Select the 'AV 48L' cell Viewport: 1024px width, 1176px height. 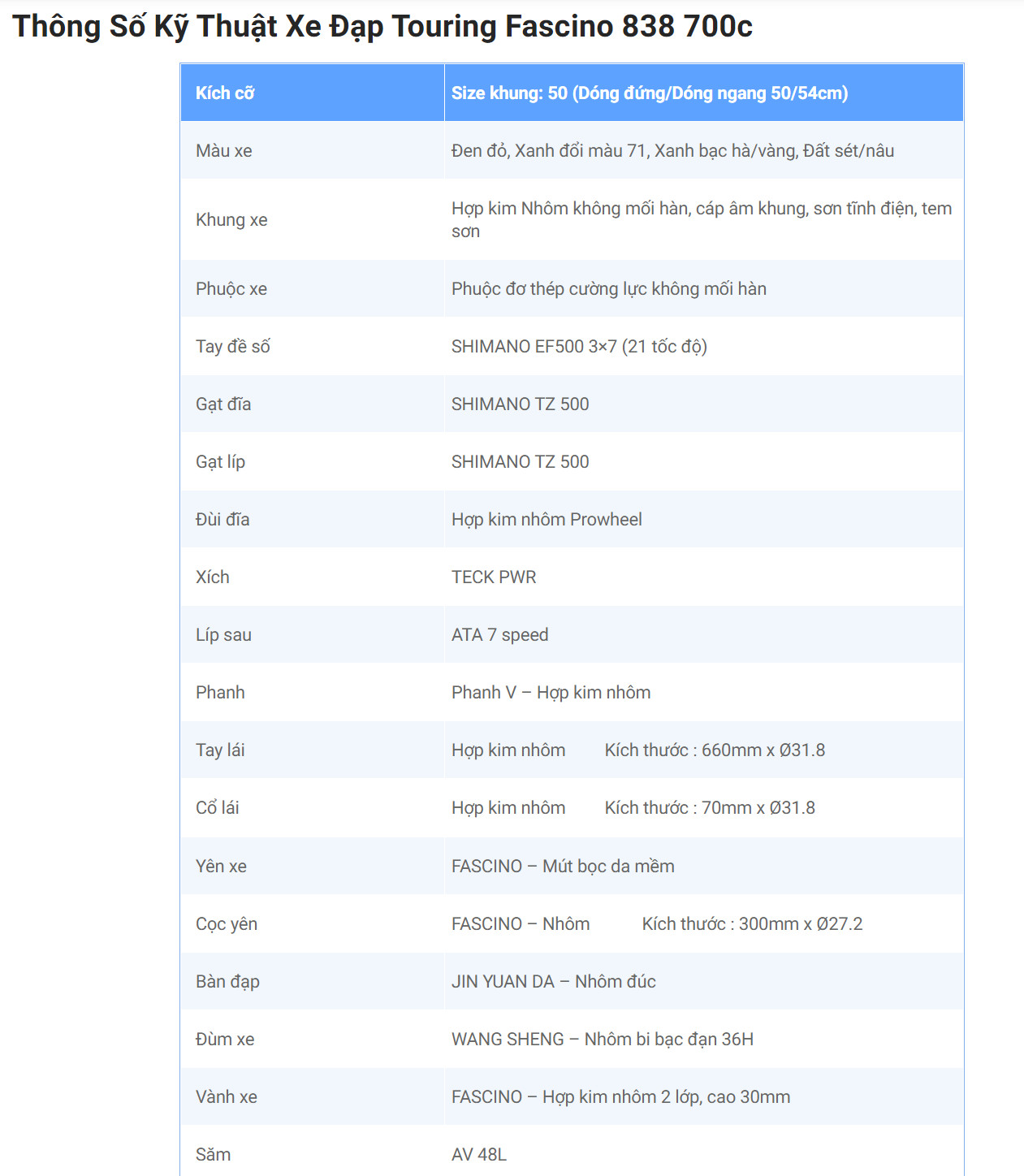point(704,1152)
